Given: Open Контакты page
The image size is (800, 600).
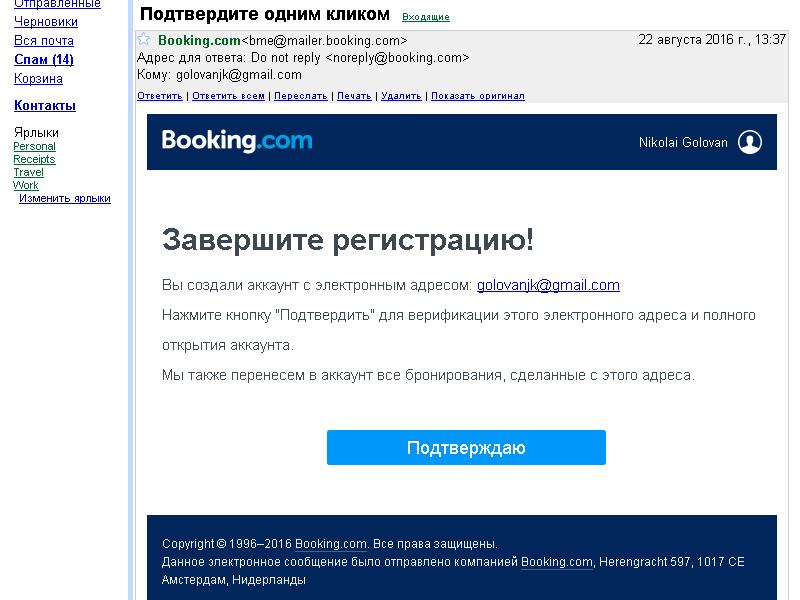Looking at the screenshot, I should tap(45, 106).
